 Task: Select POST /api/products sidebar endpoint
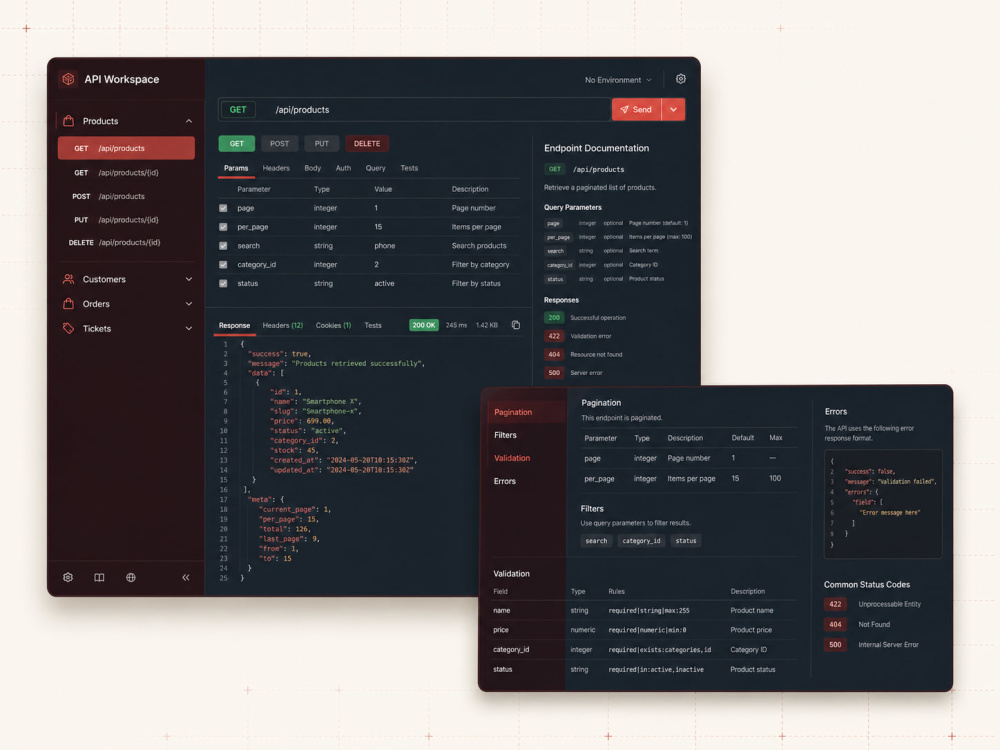(126, 196)
